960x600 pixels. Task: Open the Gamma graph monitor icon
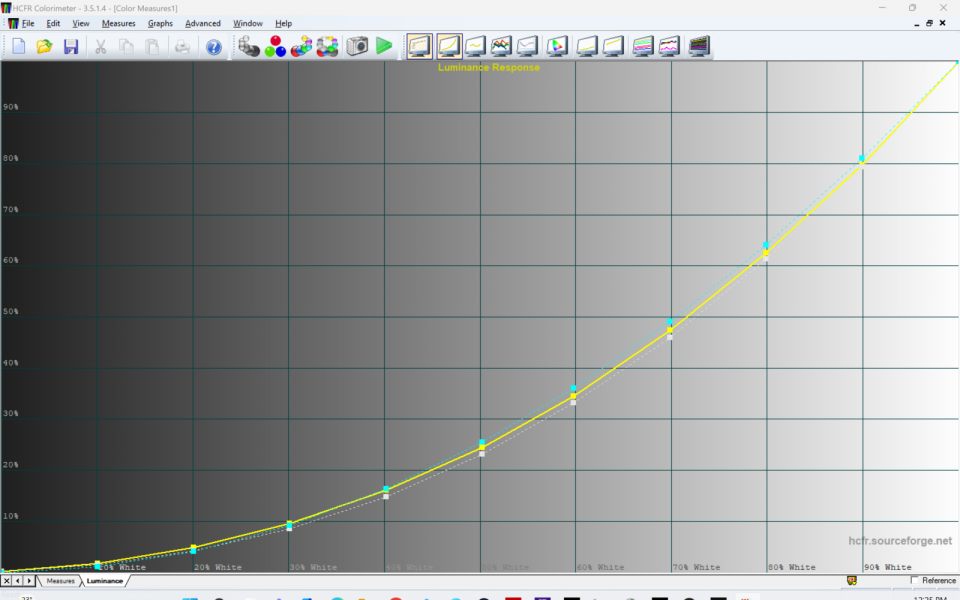point(475,47)
